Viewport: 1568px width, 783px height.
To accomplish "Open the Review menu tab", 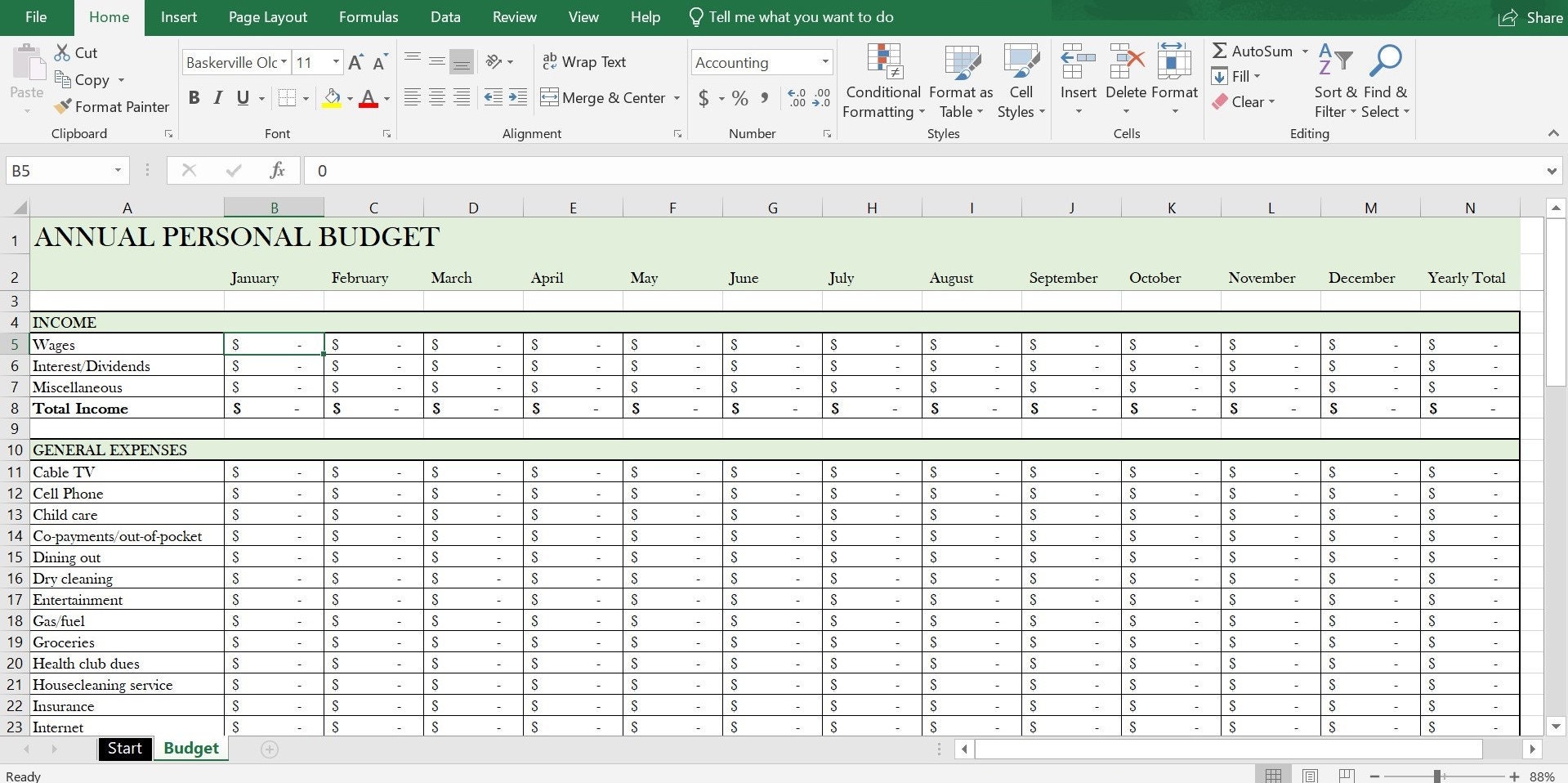I will click(x=513, y=16).
